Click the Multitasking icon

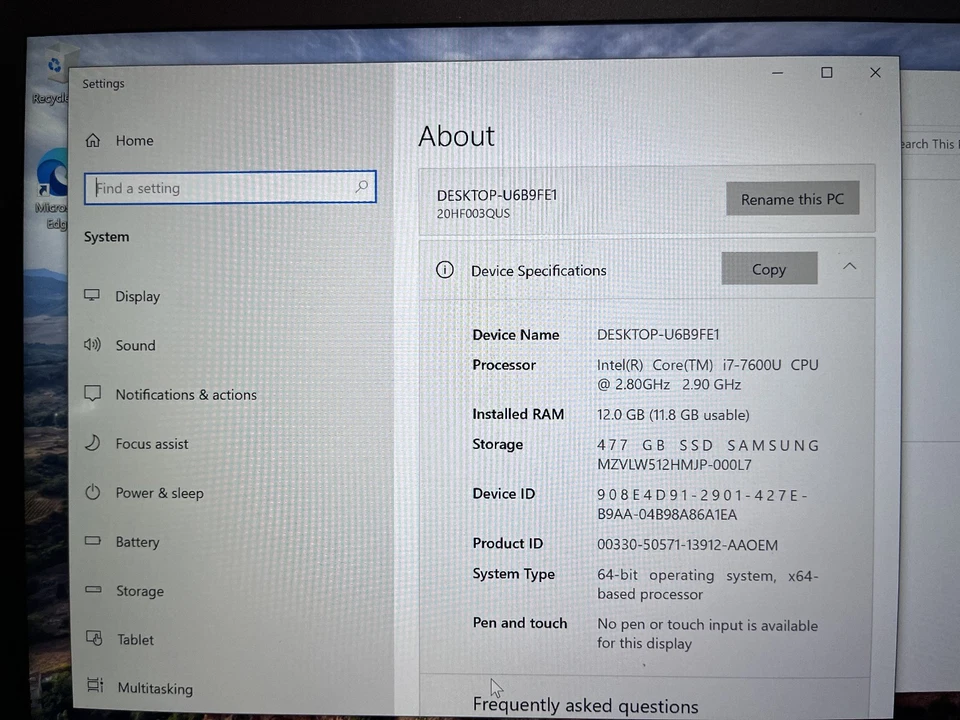pos(94,687)
